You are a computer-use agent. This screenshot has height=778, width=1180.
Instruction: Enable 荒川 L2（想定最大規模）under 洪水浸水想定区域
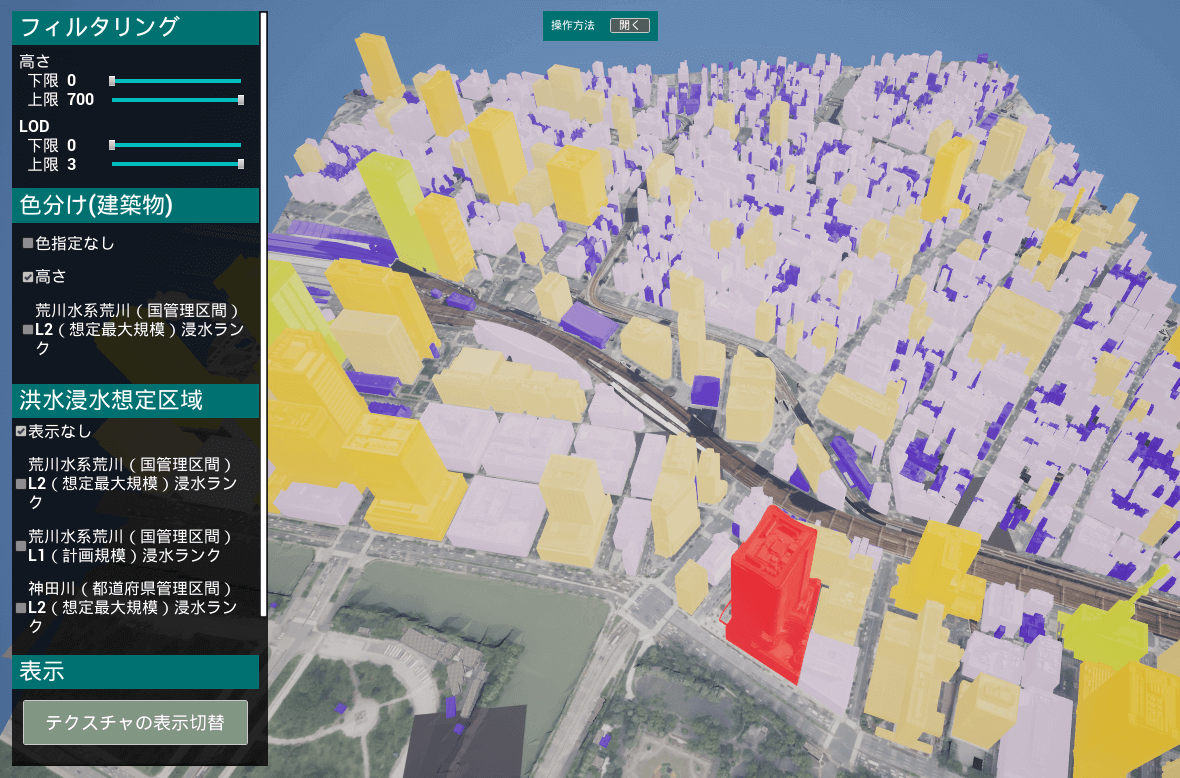pyautogui.click(x=21, y=483)
